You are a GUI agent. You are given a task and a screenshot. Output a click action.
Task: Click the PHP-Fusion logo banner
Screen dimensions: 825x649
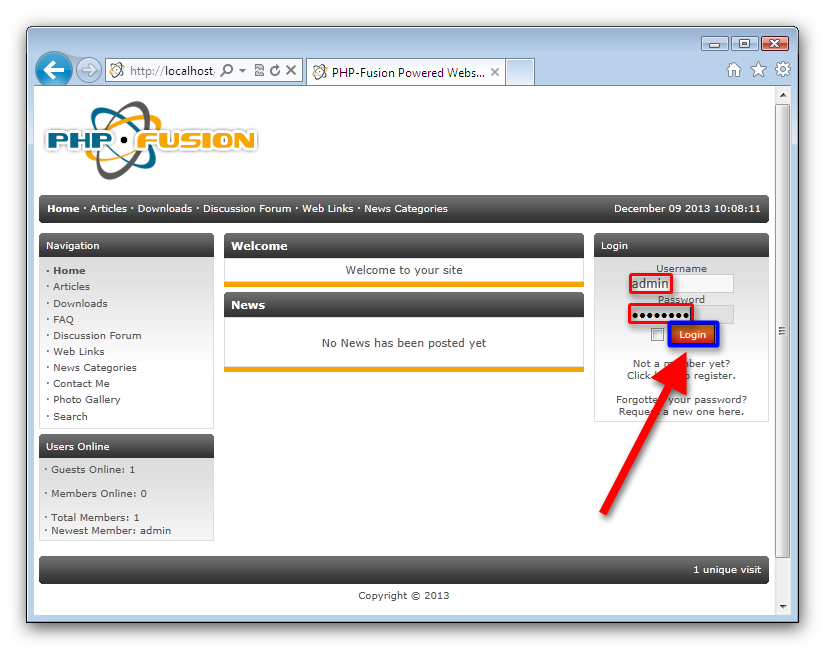click(x=151, y=140)
